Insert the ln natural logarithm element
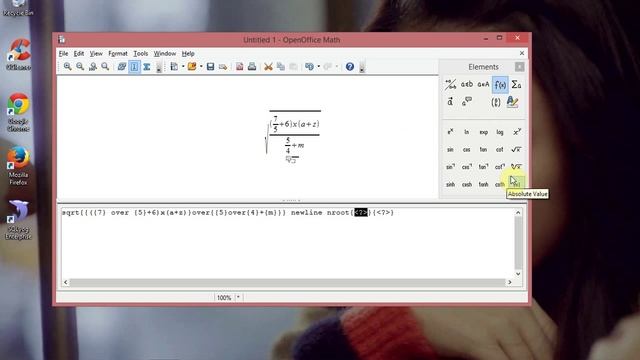Viewport: 640px width, 360px height. pos(467,132)
